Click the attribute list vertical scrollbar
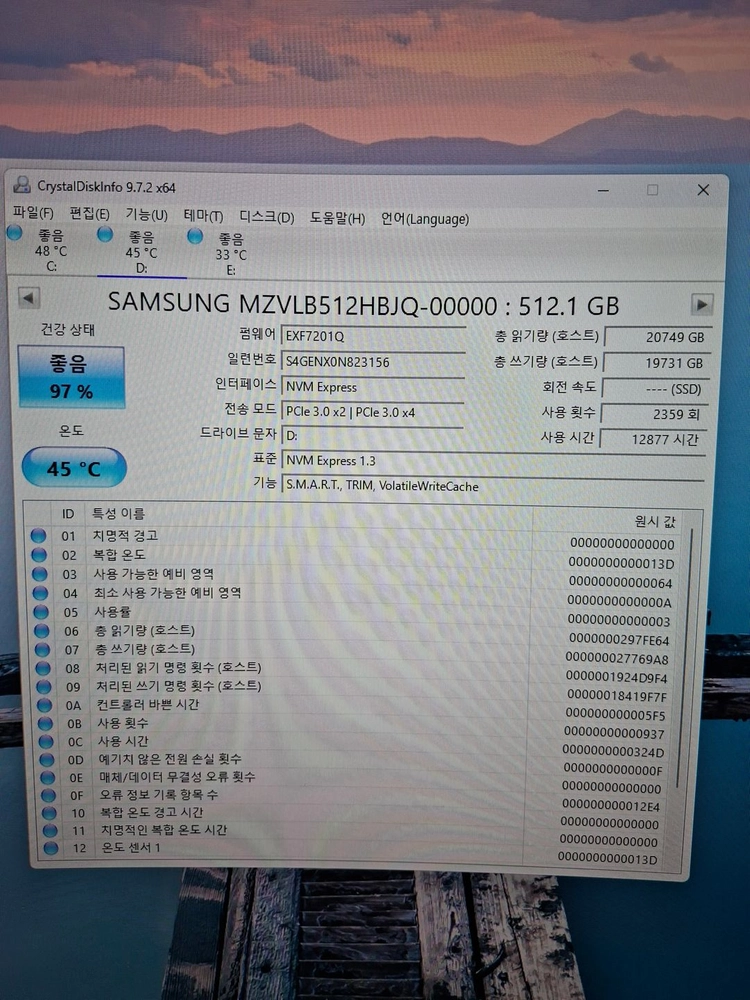This screenshot has height=1000, width=750. click(x=686, y=657)
